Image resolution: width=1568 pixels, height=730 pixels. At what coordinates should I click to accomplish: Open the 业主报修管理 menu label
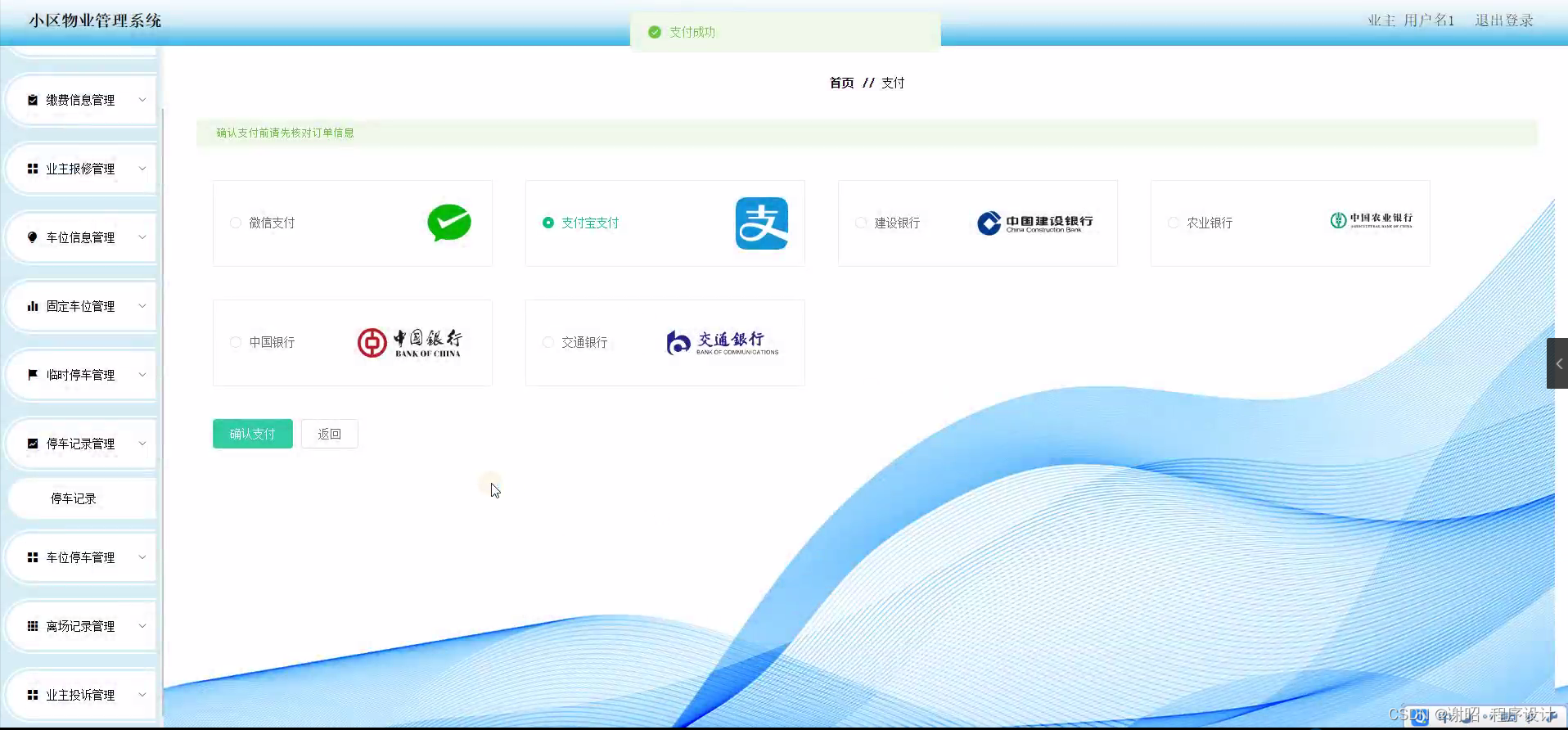click(80, 169)
